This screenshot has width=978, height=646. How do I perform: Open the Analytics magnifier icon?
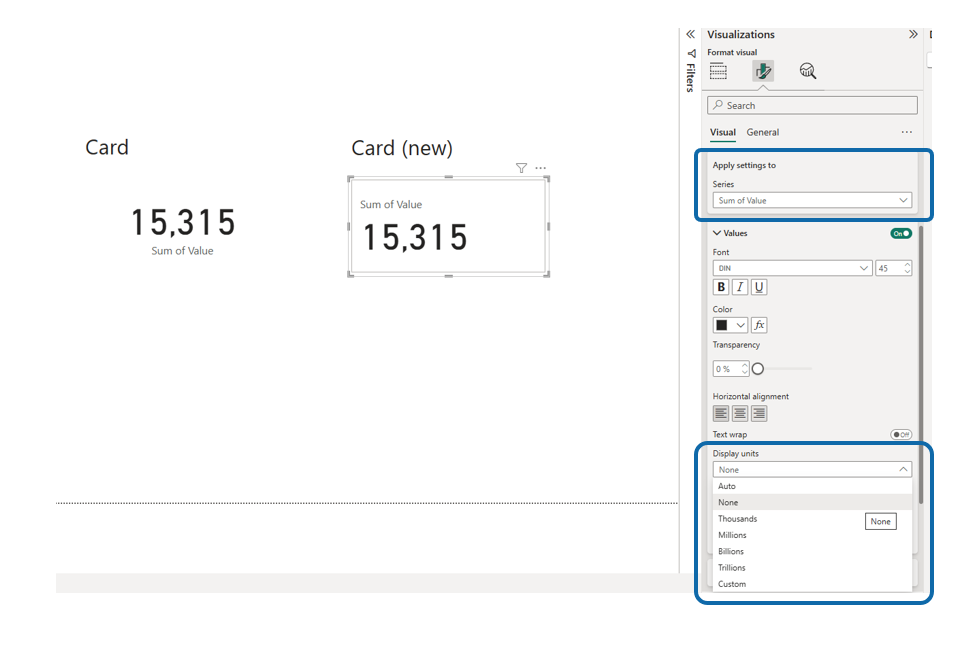click(808, 71)
